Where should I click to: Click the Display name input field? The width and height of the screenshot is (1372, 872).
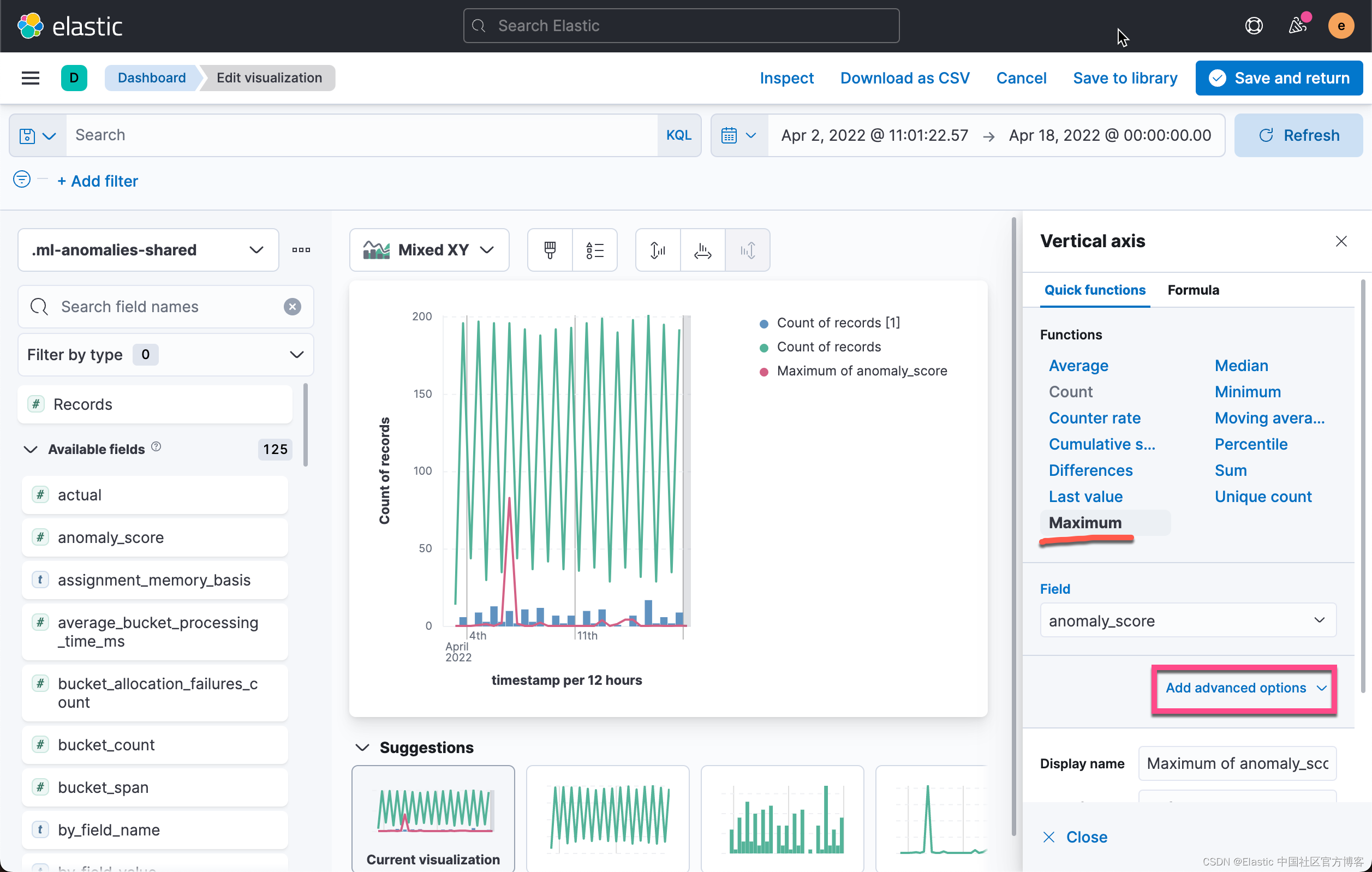tap(1237, 764)
